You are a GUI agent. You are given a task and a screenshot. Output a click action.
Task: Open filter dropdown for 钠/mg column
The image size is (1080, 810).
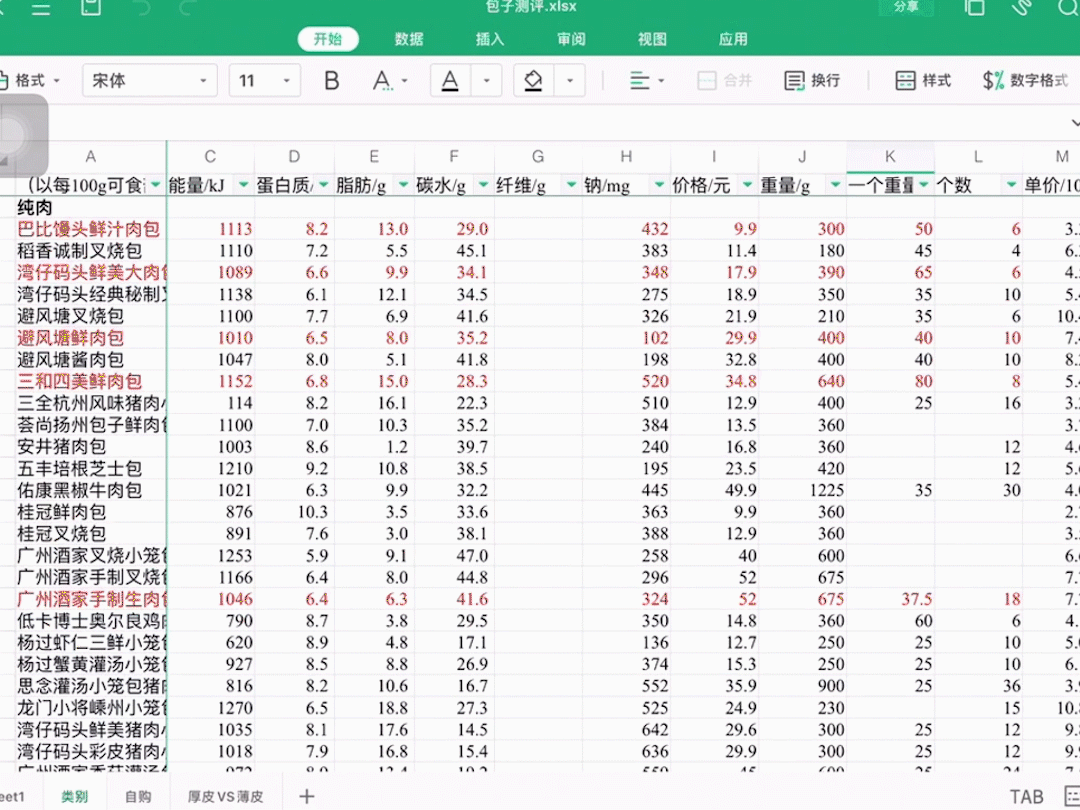[659, 185]
